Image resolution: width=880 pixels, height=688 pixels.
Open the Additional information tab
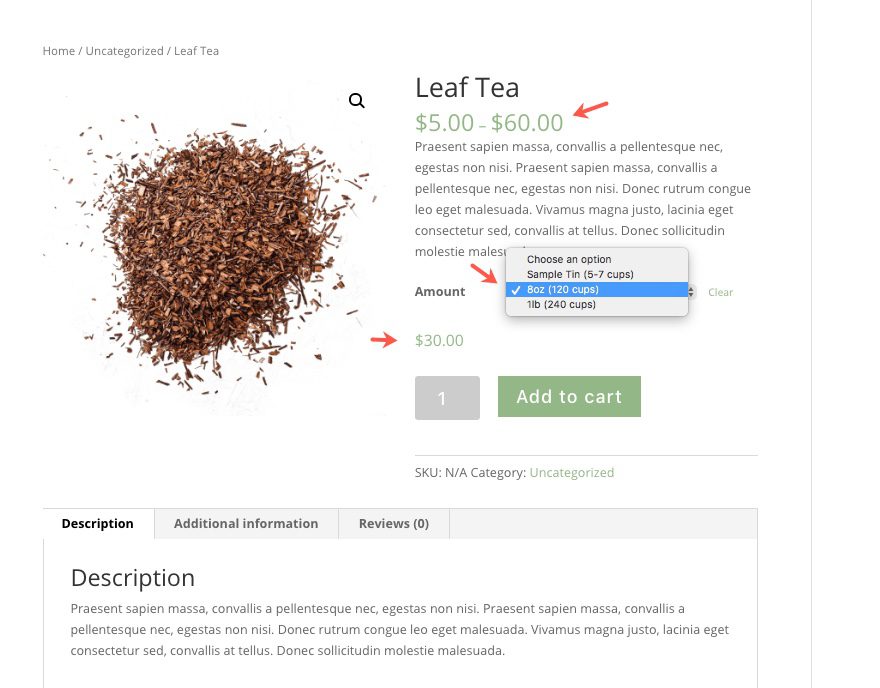(x=246, y=524)
